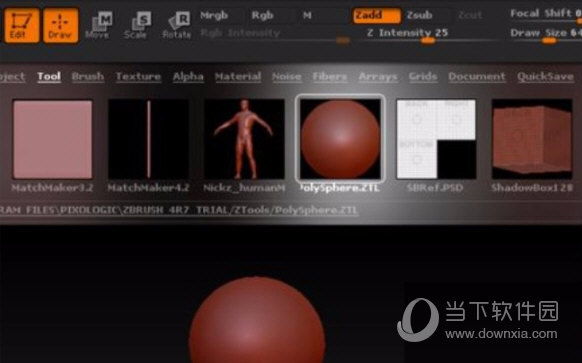
Task: Toggle Zadd sculpting mode
Action: pos(377,16)
